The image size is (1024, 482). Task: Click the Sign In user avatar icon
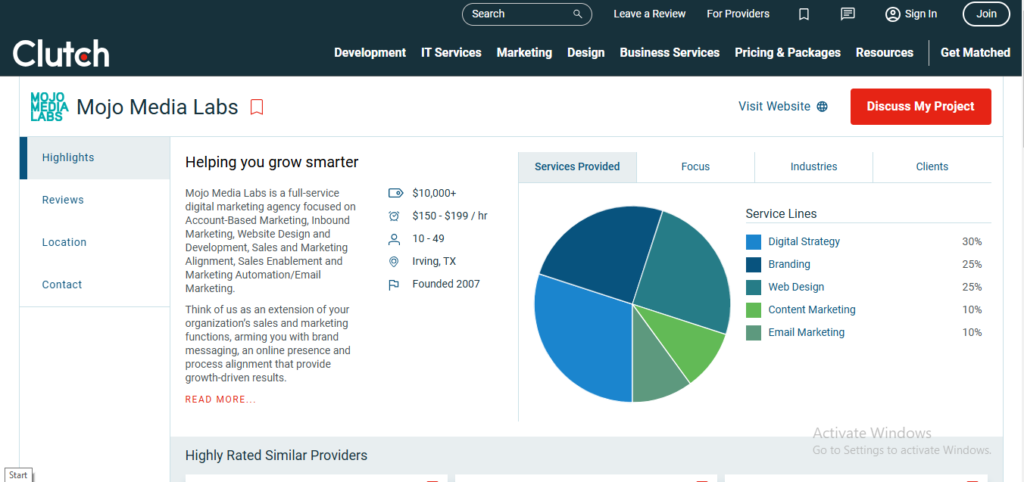(x=892, y=14)
